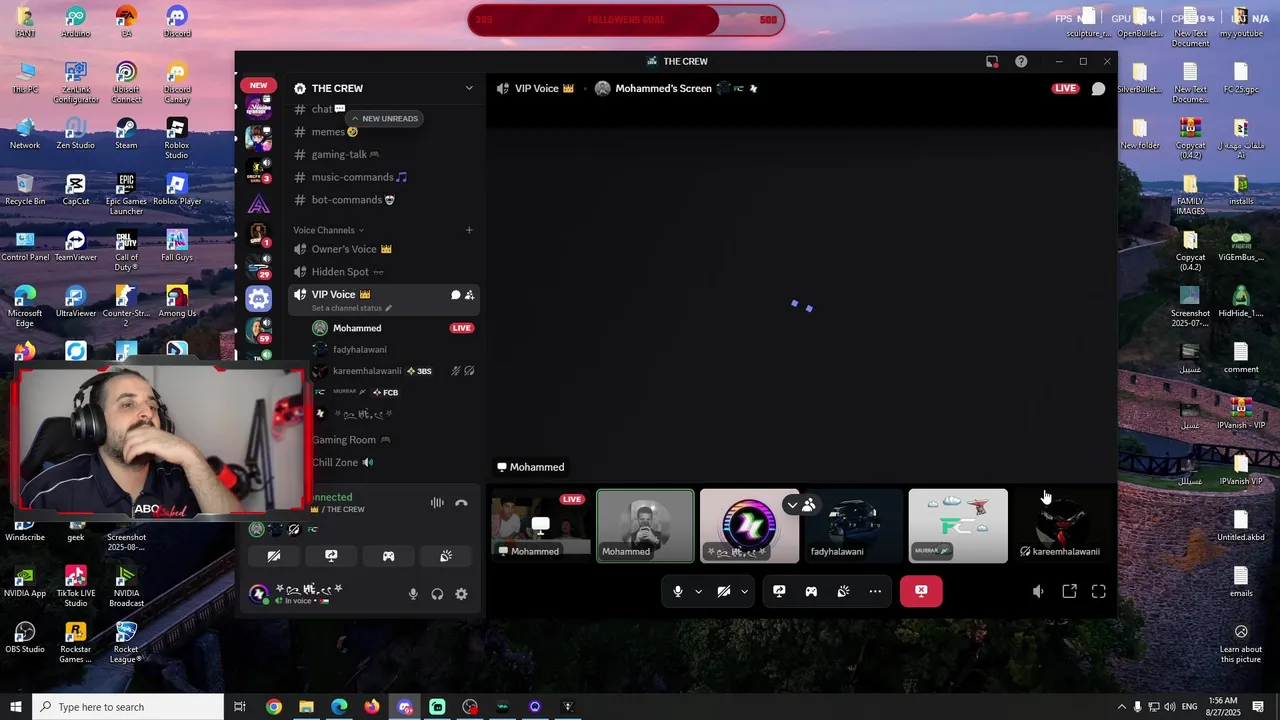
Task: Stop watching stream with red button
Action: click(x=921, y=591)
